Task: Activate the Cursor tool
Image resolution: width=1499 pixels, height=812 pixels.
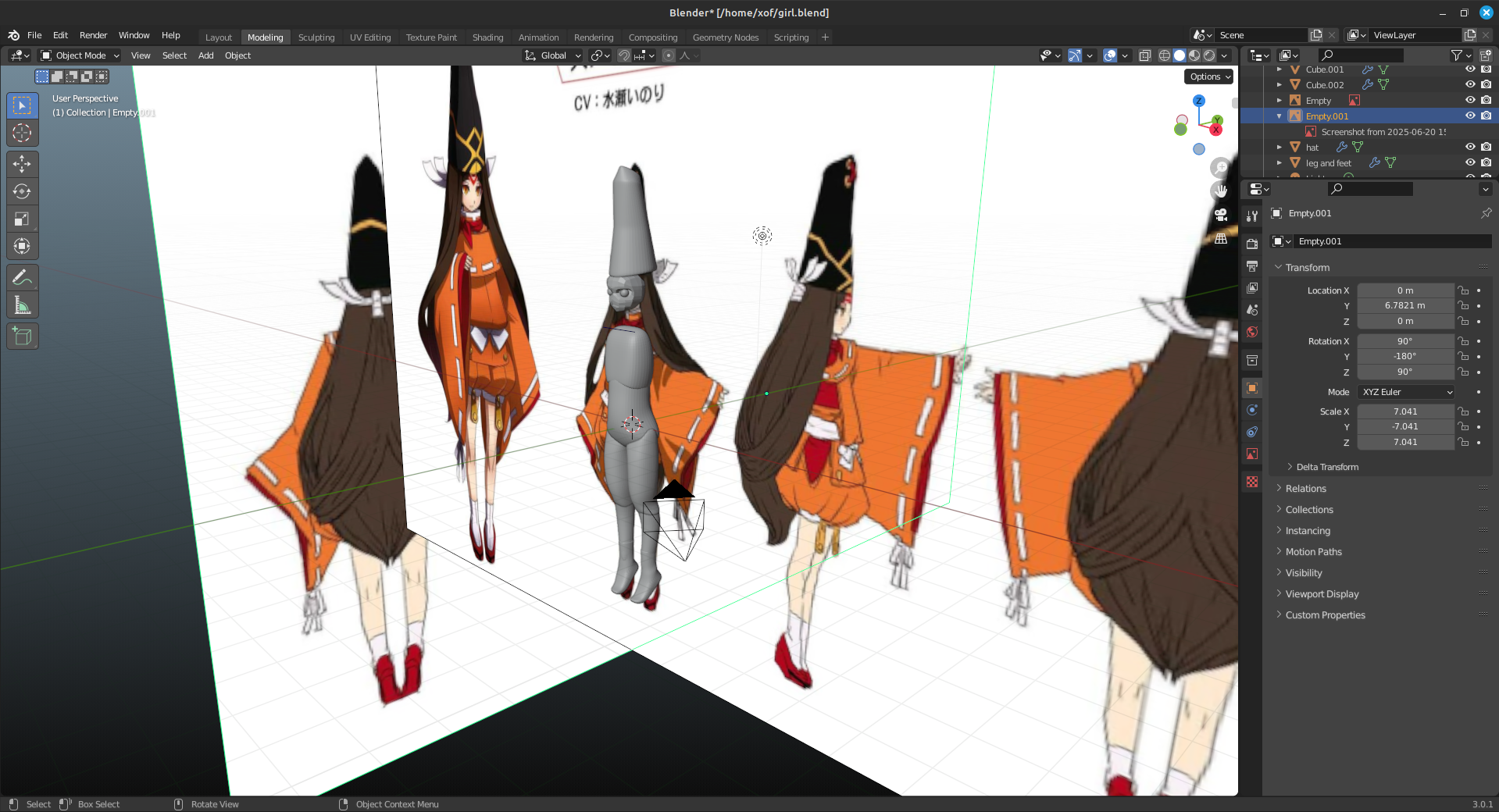Action: 22,134
